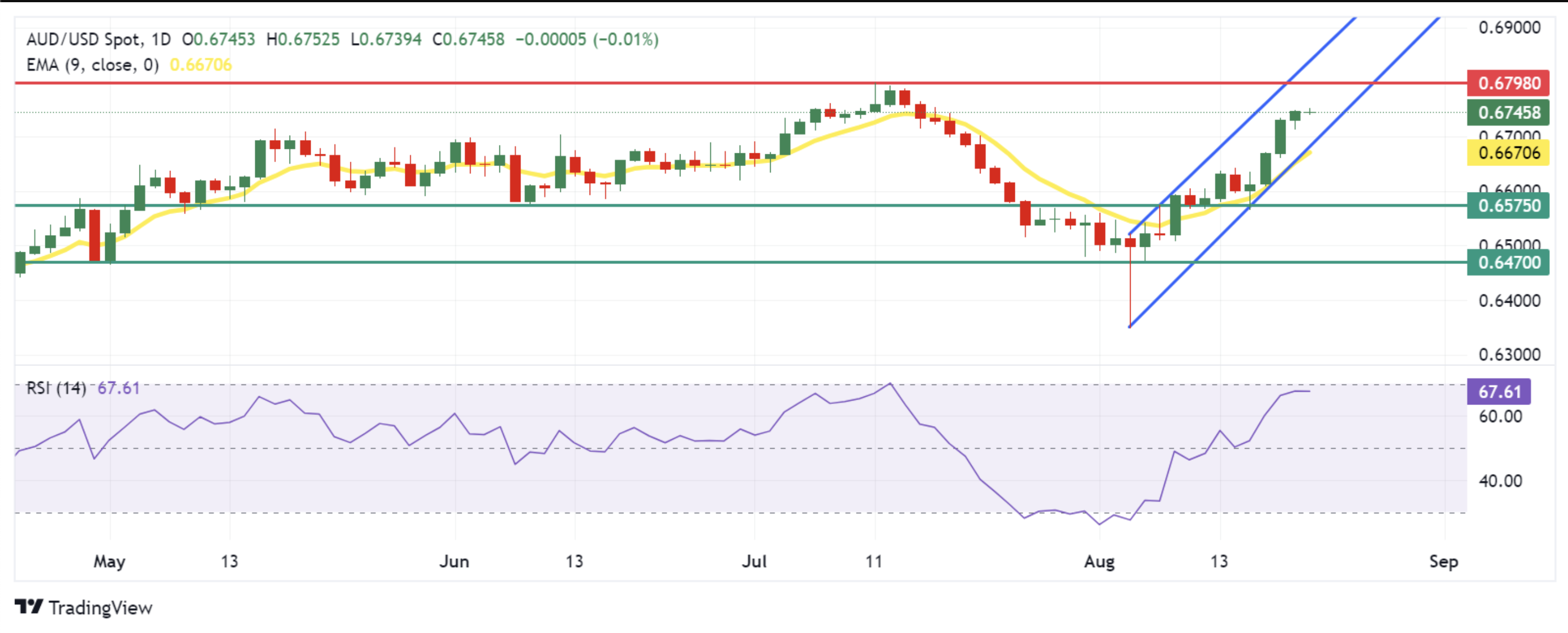Select the 0.65750 support level label

click(x=1508, y=205)
